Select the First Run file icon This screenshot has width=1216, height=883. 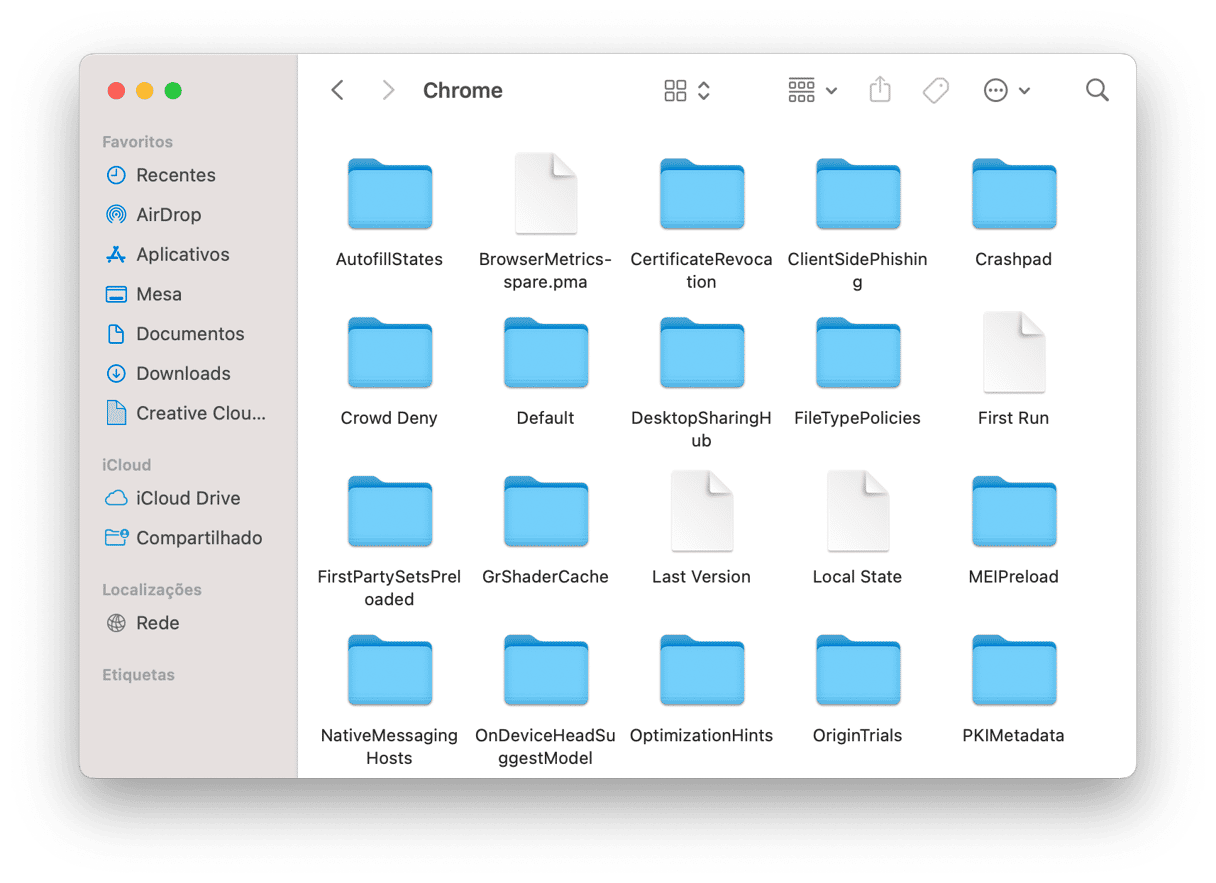1014,352
